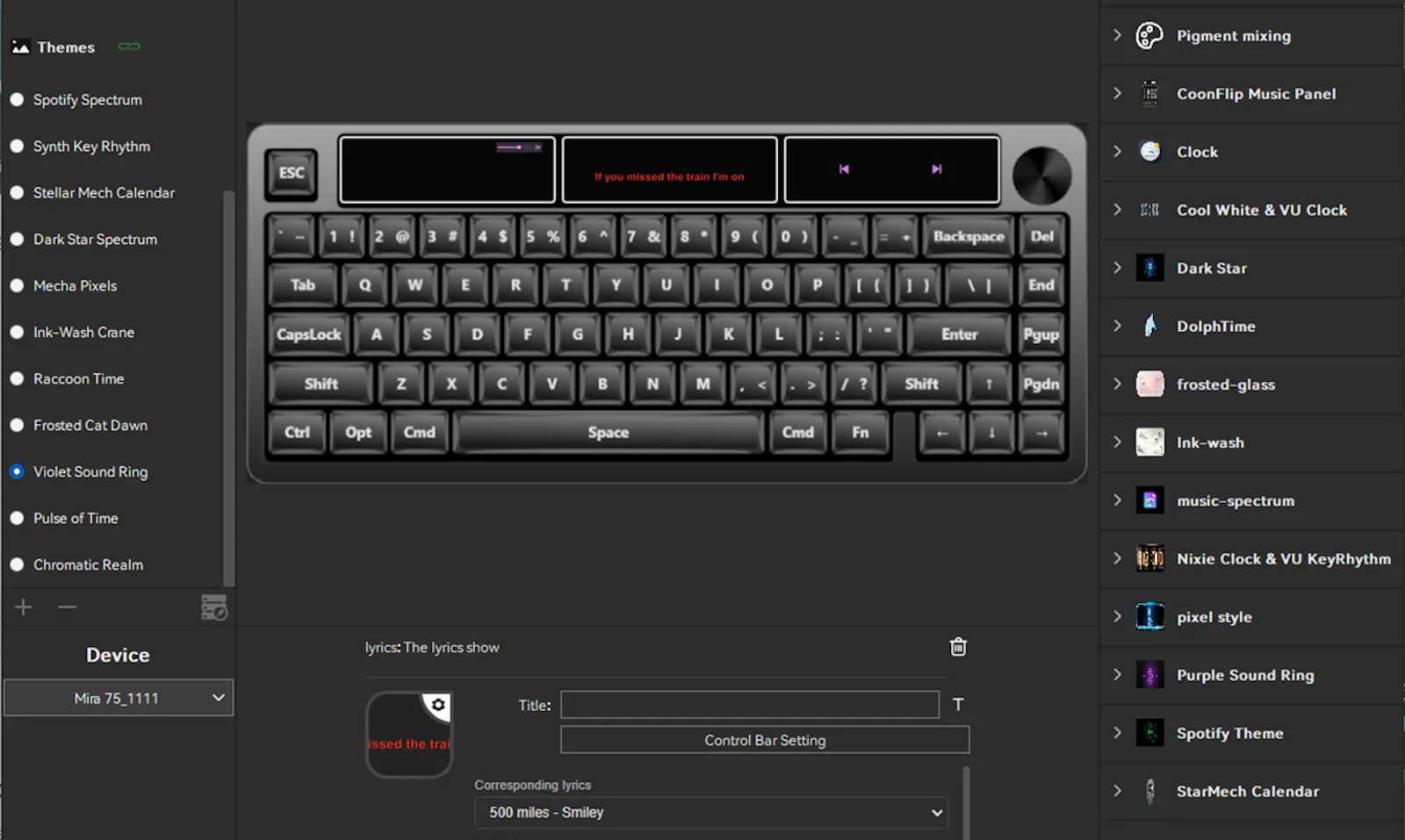Click the ESC key on keyboard preview
The image size is (1405, 840).
[292, 173]
